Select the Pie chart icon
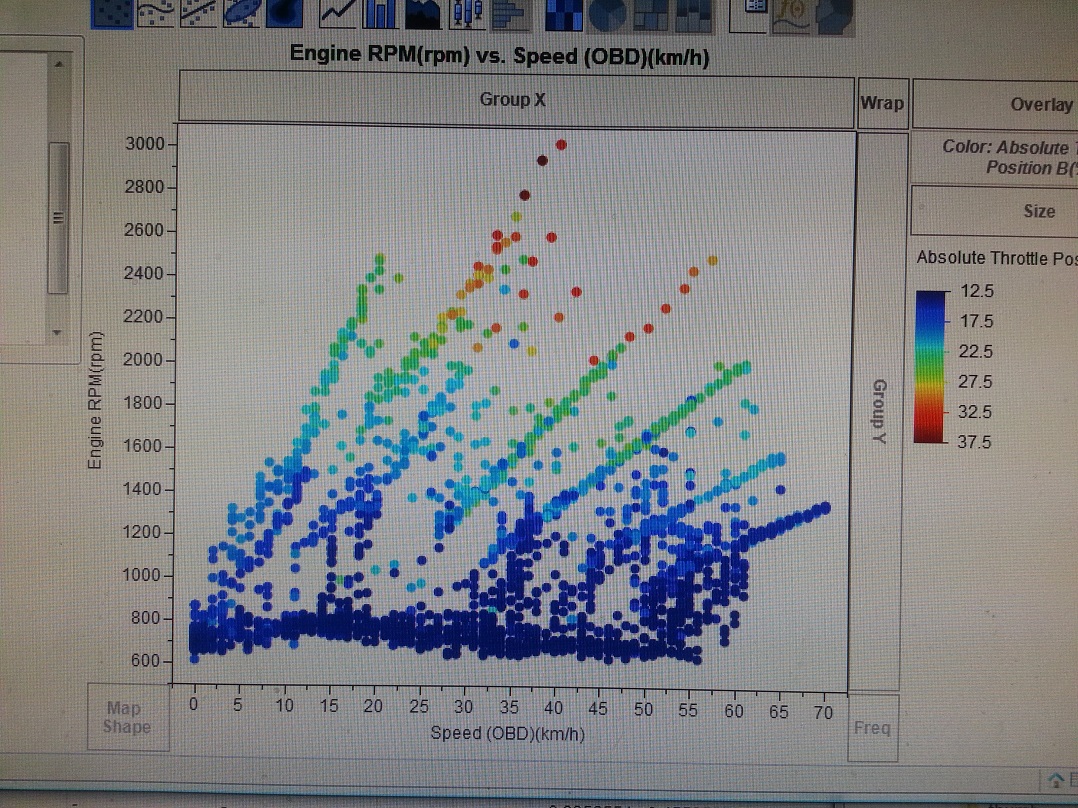This screenshot has width=1078, height=808. [609, 12]
